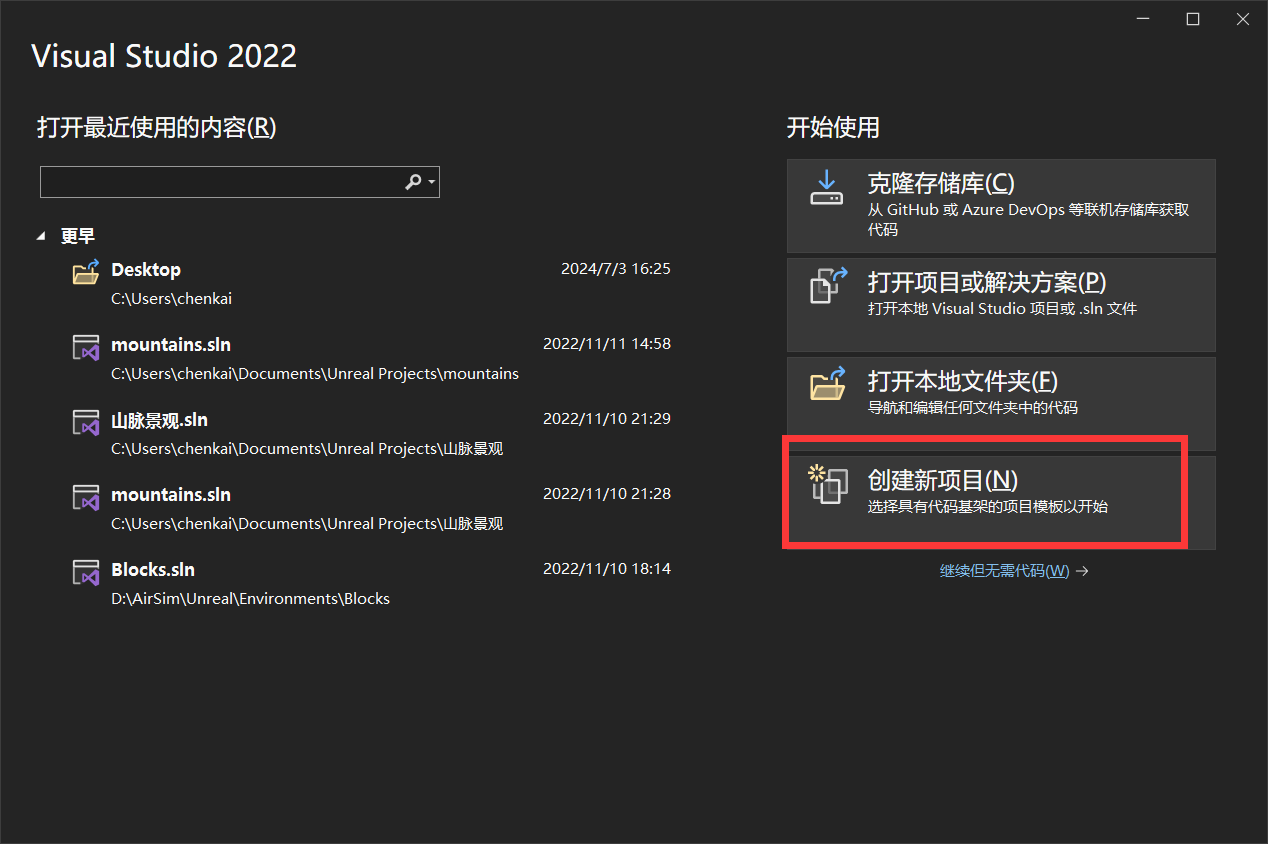The height and width of the screenshot is (844, 1268).
Task: Select 创建新项目(N)
Action: click(1001, 503)
